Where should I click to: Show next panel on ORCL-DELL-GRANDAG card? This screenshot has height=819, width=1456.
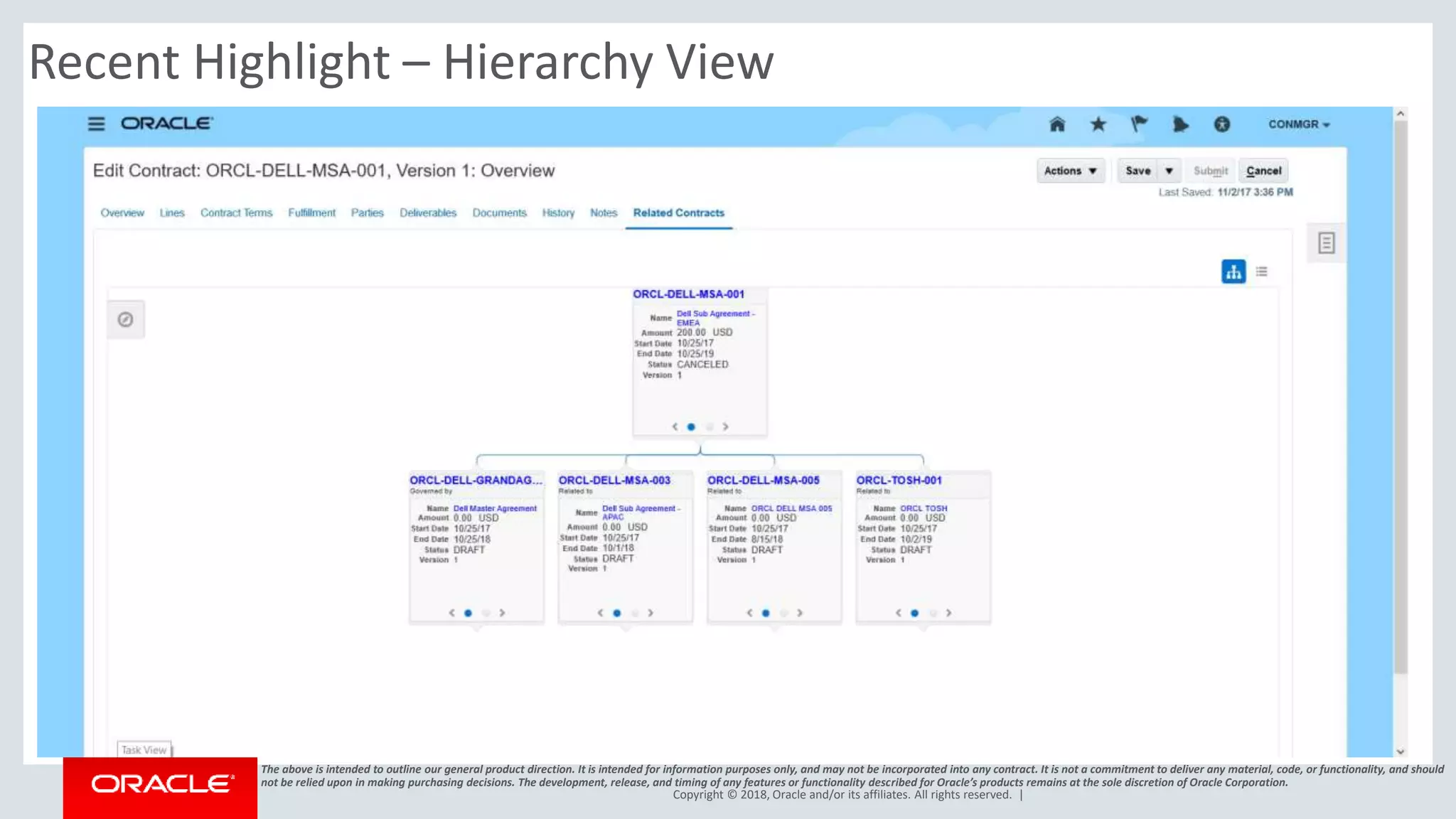[x=503, y=613]
